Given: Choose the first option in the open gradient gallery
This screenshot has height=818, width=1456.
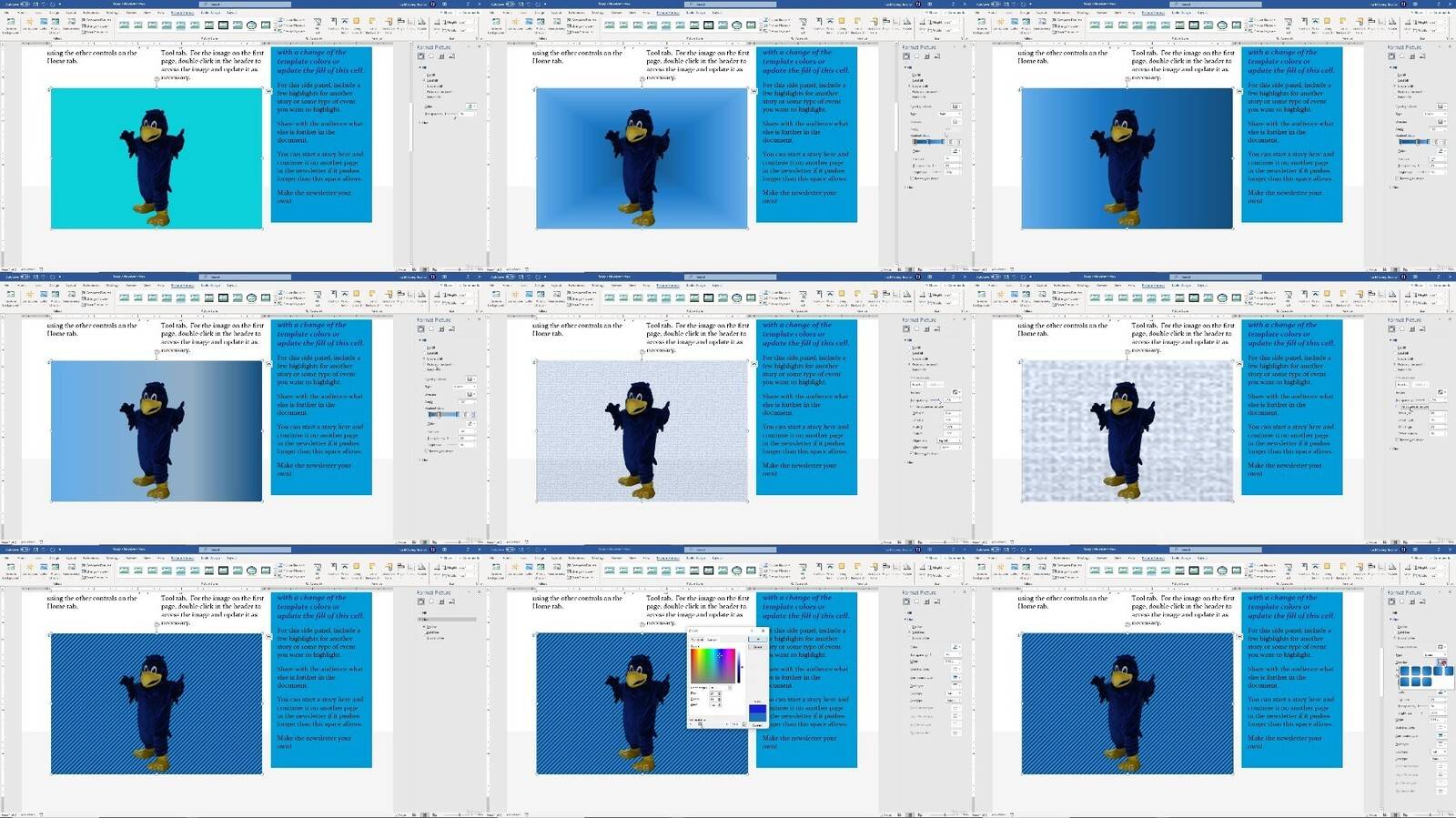Looking at the screenshot, I should coord(1406,671).
